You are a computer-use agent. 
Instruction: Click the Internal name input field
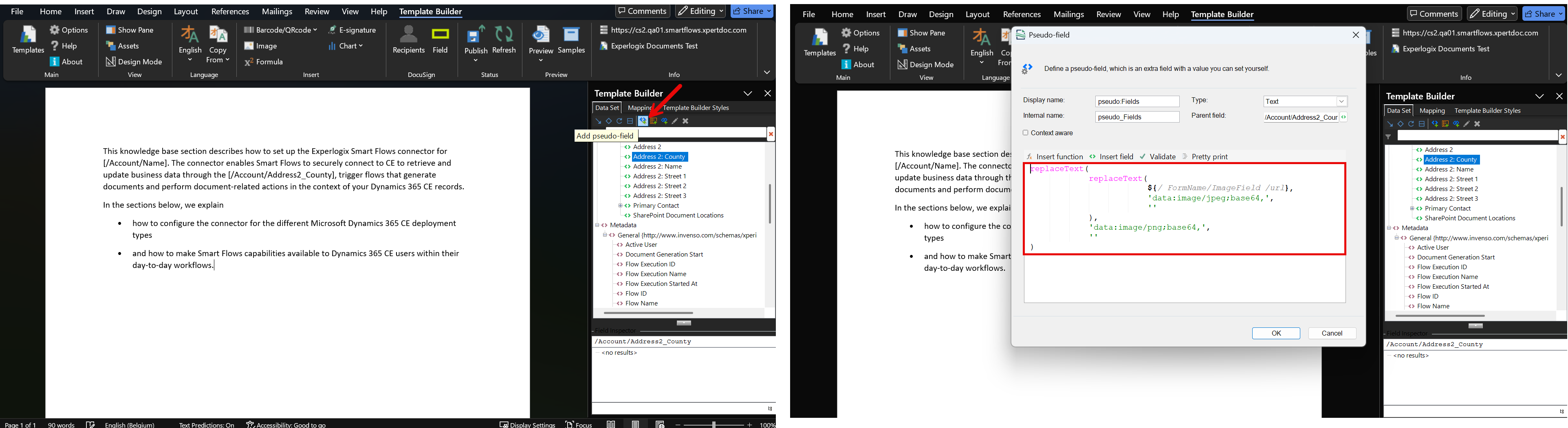(x=1137, y=117)
